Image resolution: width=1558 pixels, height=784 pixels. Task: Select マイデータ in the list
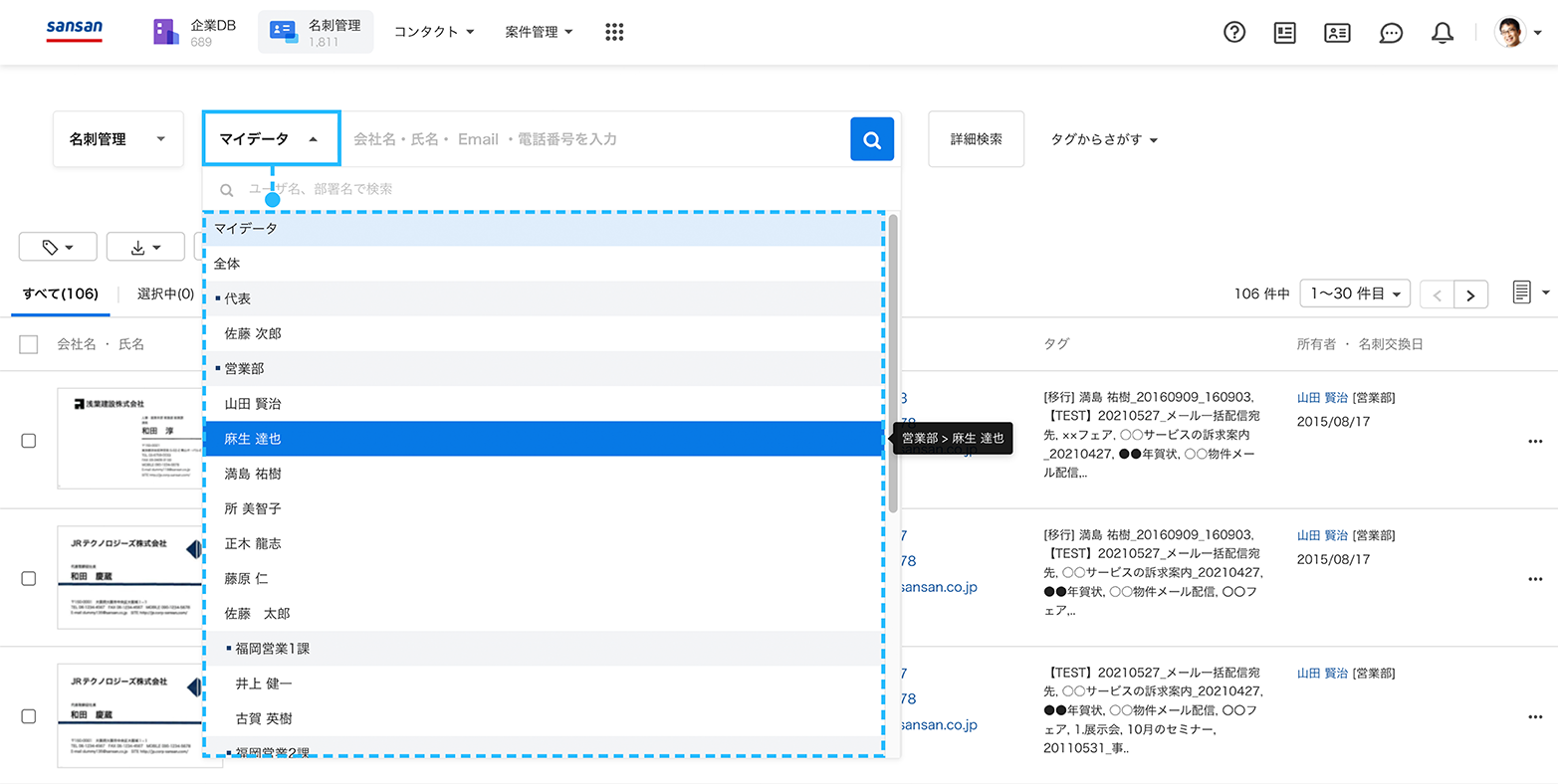click(544, 229)
